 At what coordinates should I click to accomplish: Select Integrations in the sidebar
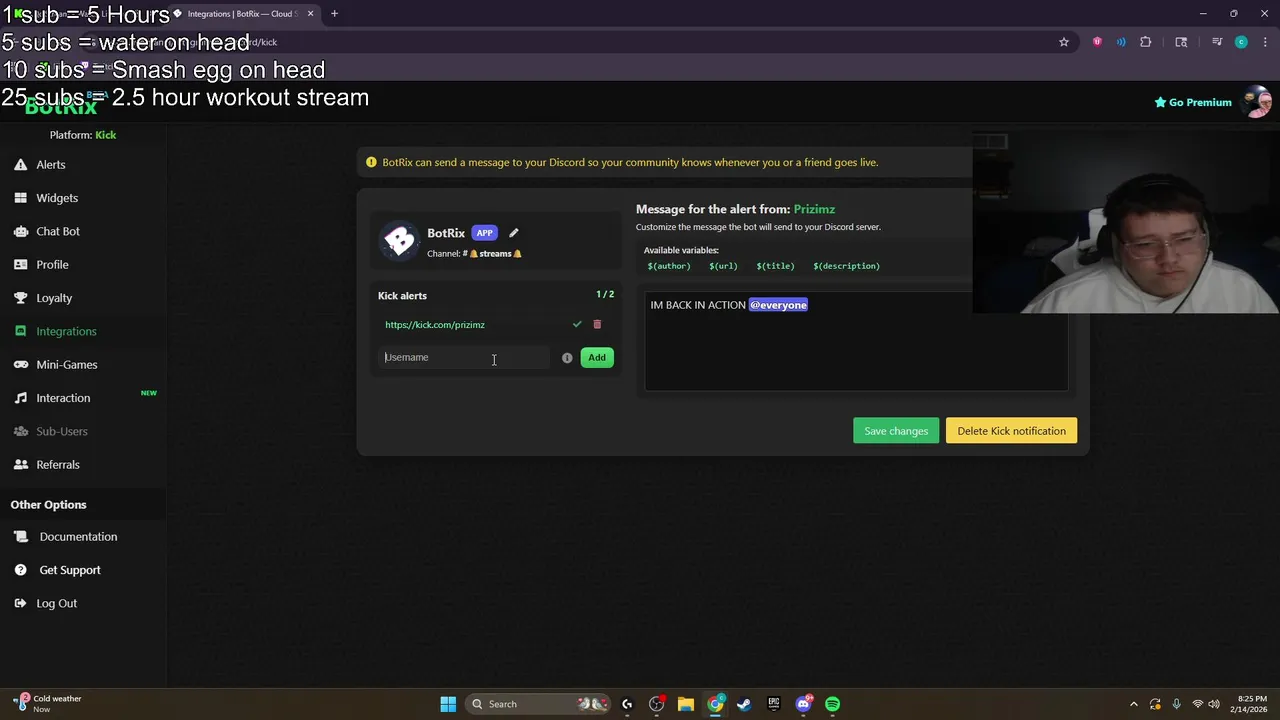click(66, 331)
